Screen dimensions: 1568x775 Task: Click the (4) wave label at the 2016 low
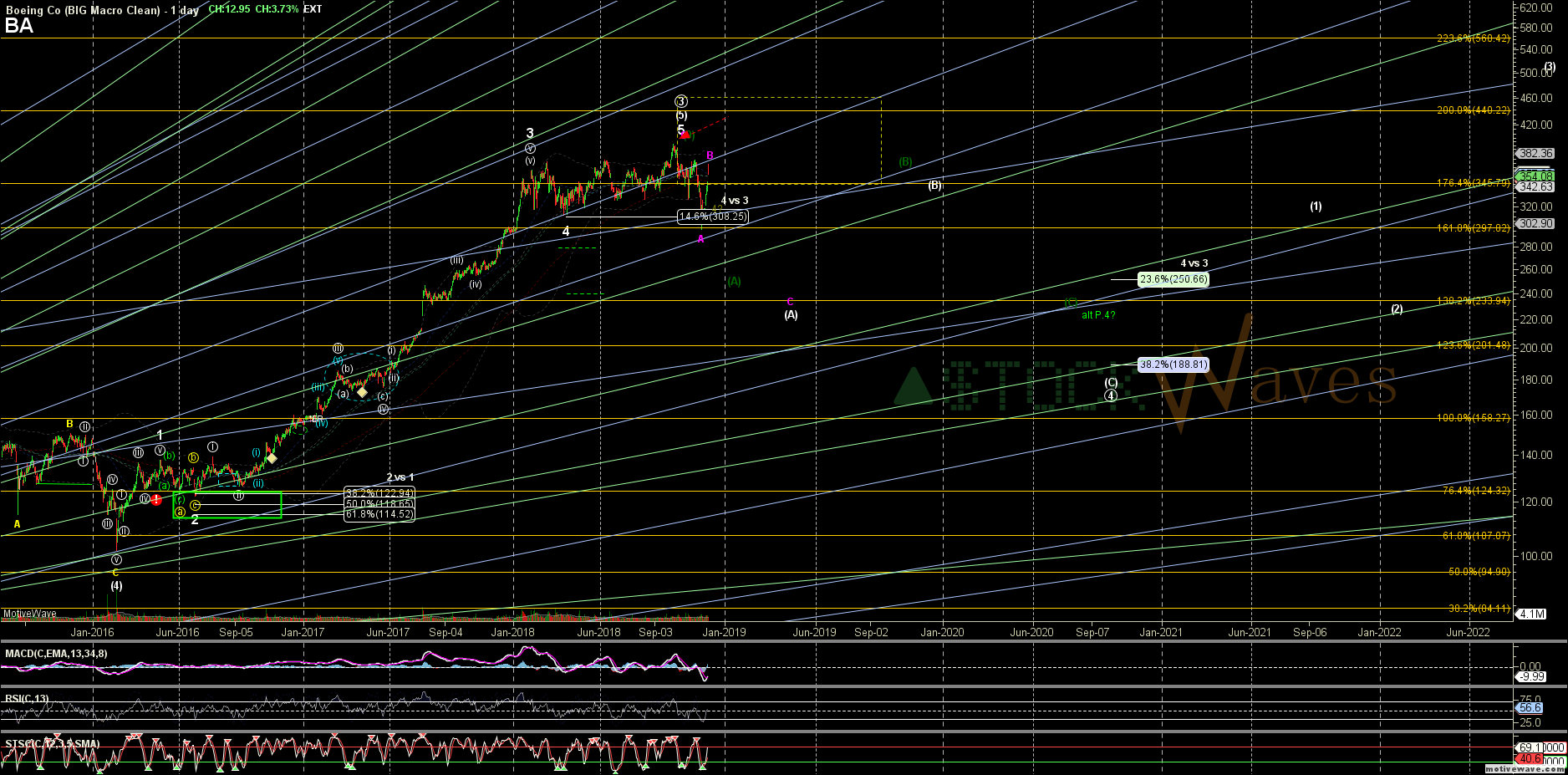tap(116, 586)
